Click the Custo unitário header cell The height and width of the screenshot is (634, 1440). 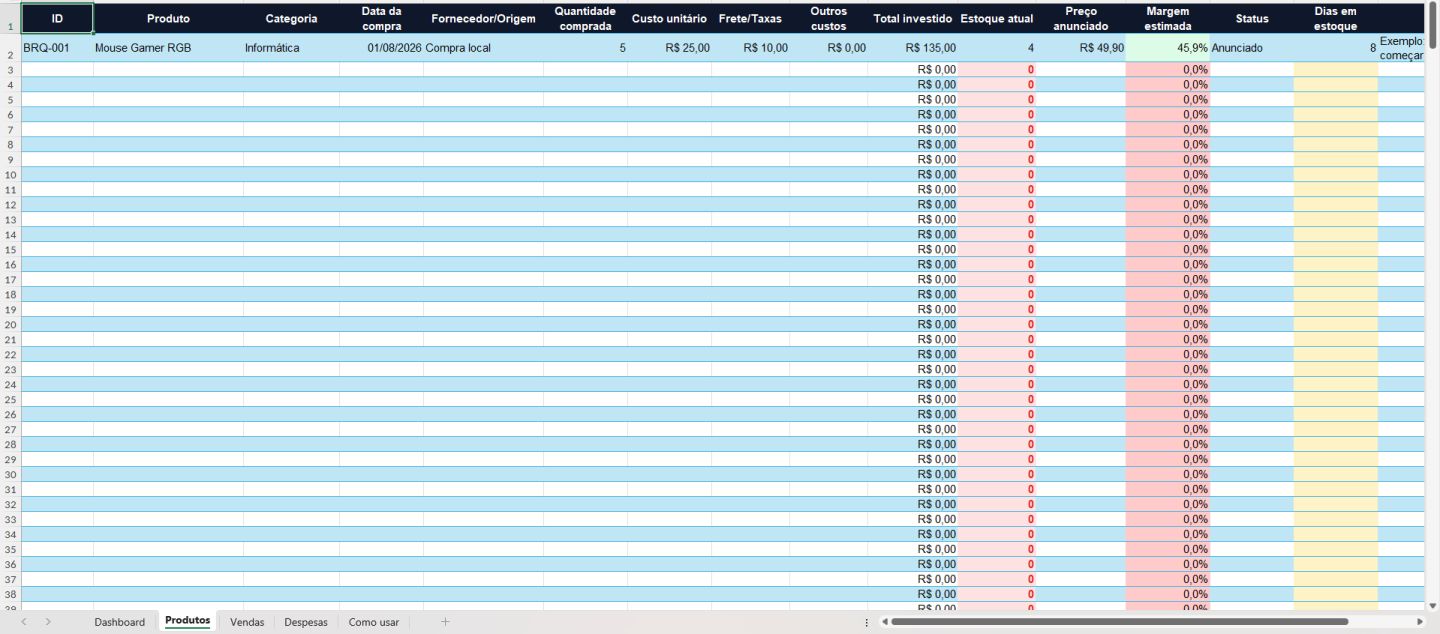click(x=669, y=18)
